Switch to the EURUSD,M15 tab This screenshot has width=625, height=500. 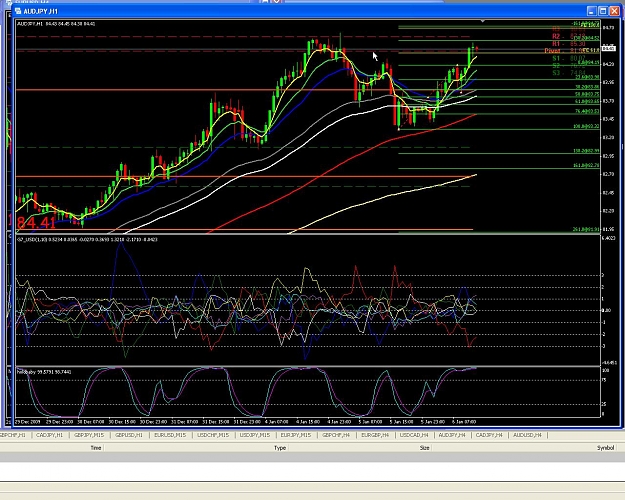point(170,435)
